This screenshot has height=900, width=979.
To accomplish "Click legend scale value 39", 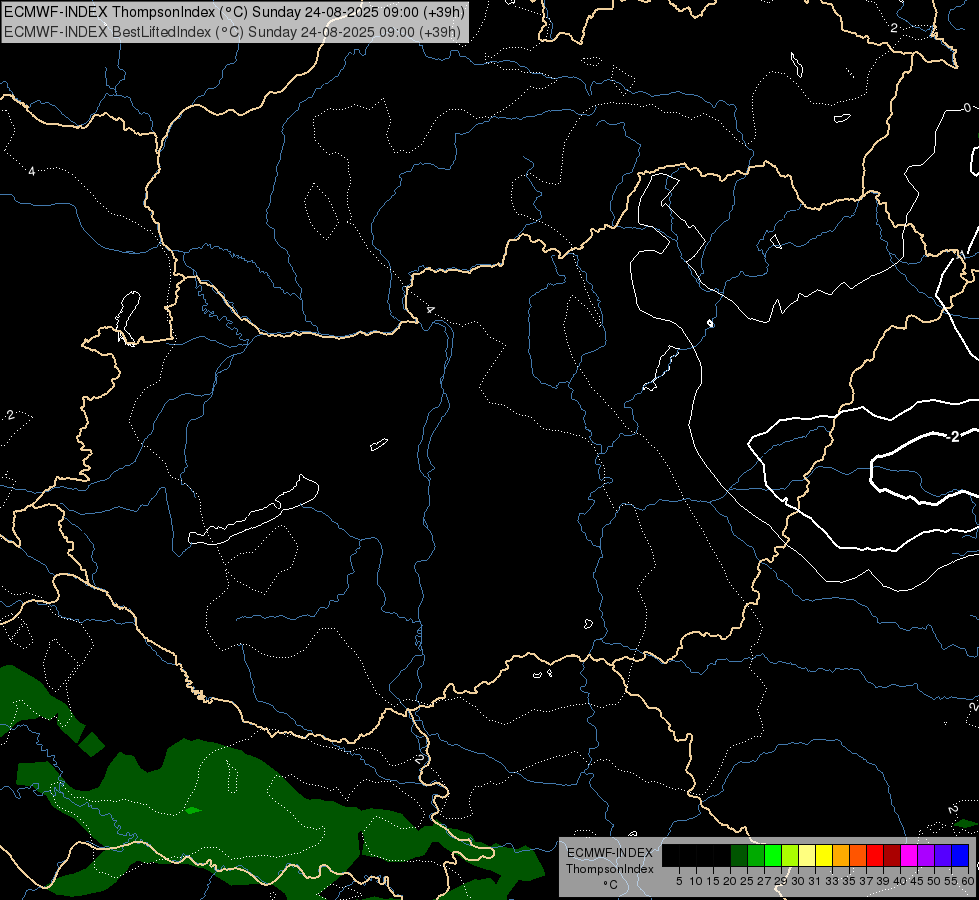I will pos(883,881).
